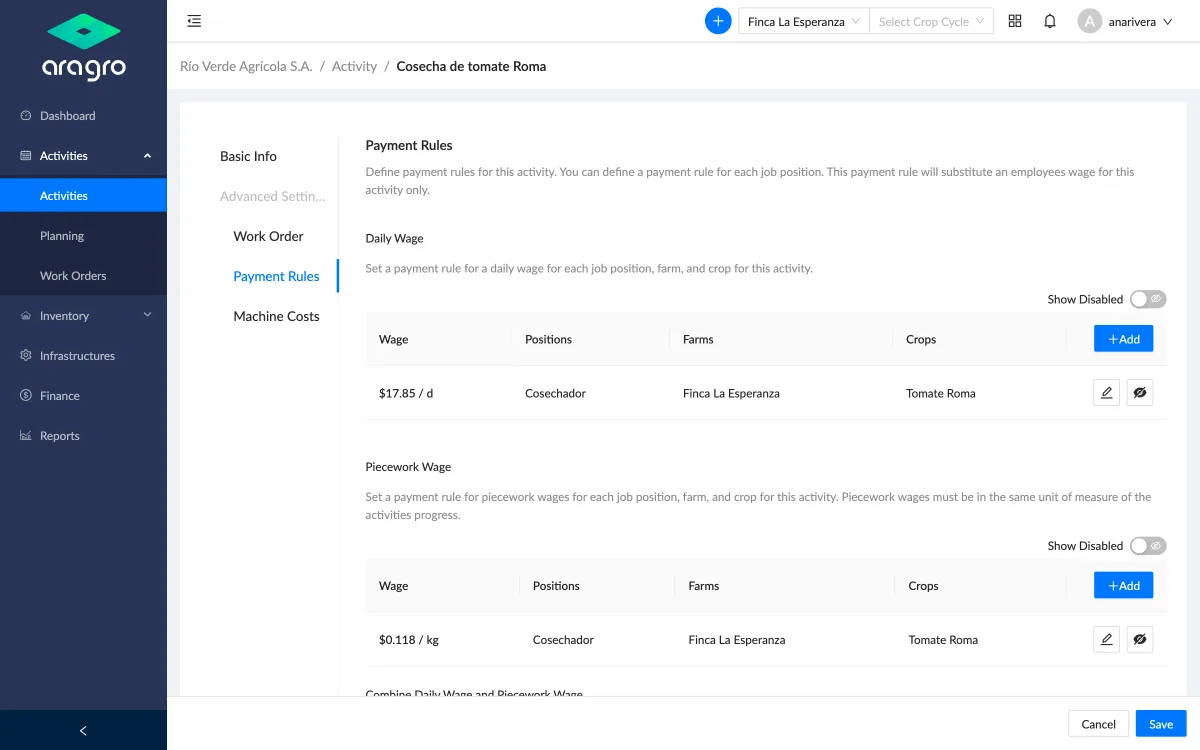This screenshot has height=750, width=1200.
Task: Click the user avatar A
Action: point(1089,21)
